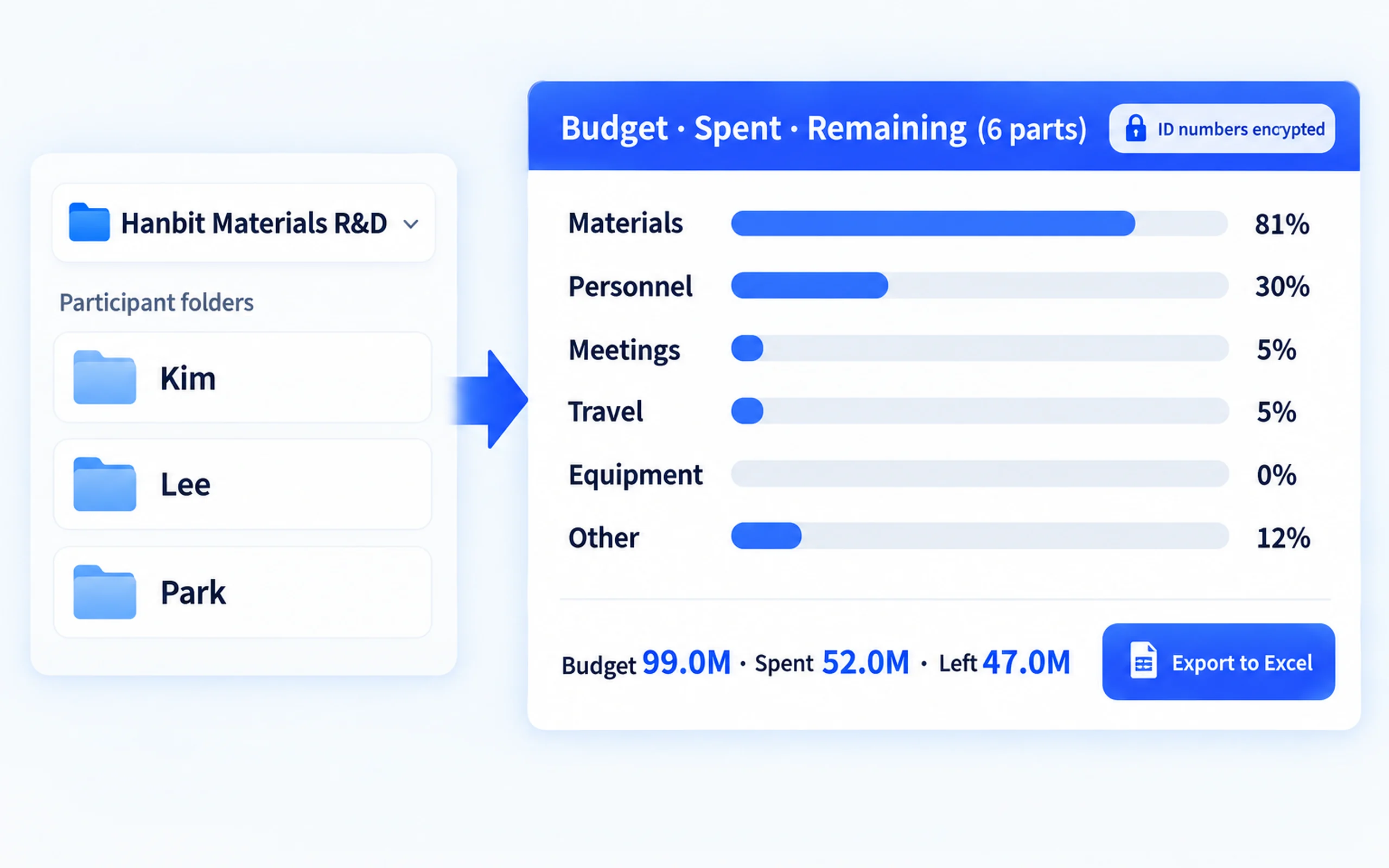The image size is (1389, 868).
Task: Select the Equipment budget row label
Action: click(635, 475)
